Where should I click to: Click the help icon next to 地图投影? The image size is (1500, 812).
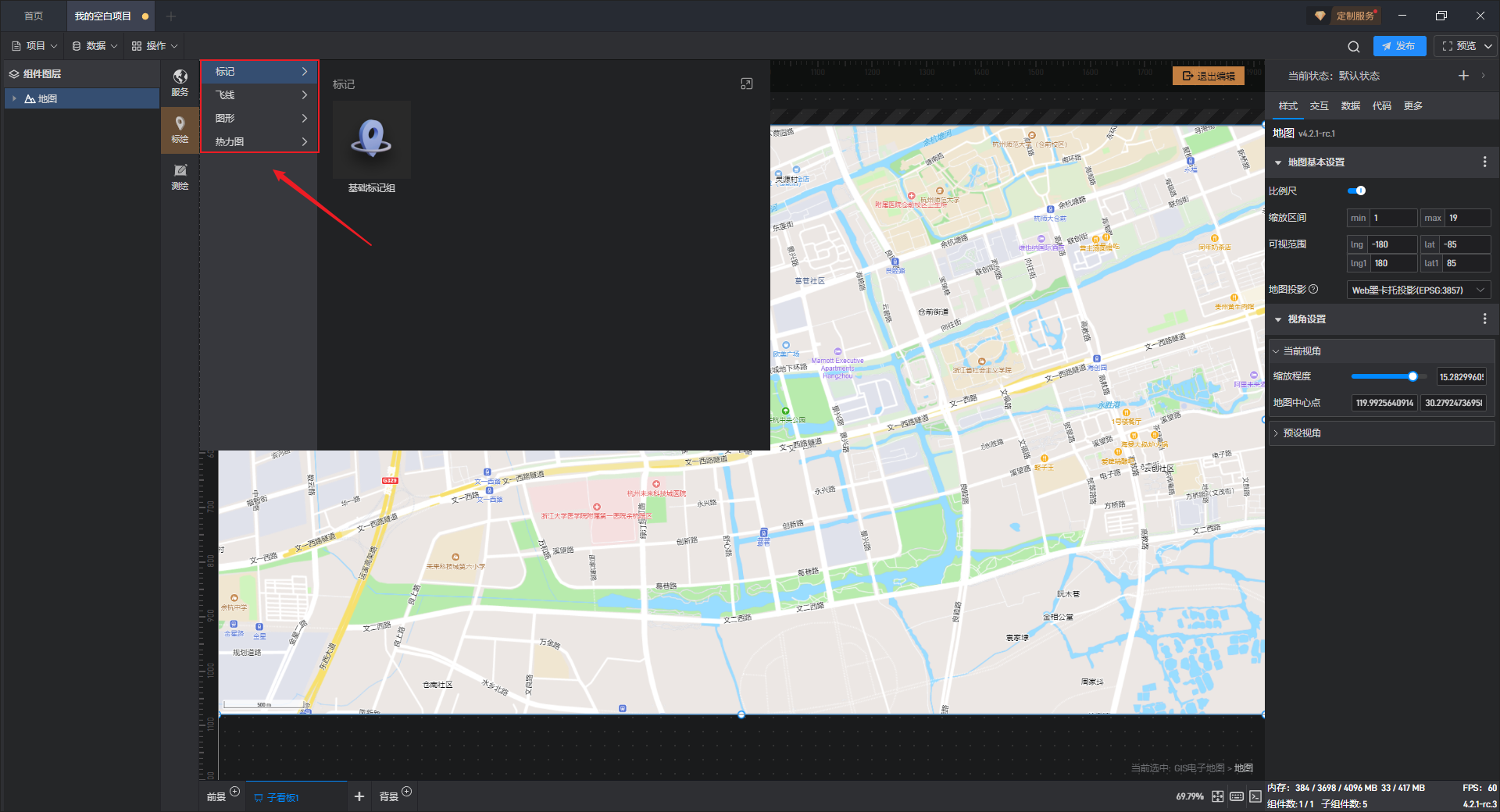click(x=1313, y=289)
